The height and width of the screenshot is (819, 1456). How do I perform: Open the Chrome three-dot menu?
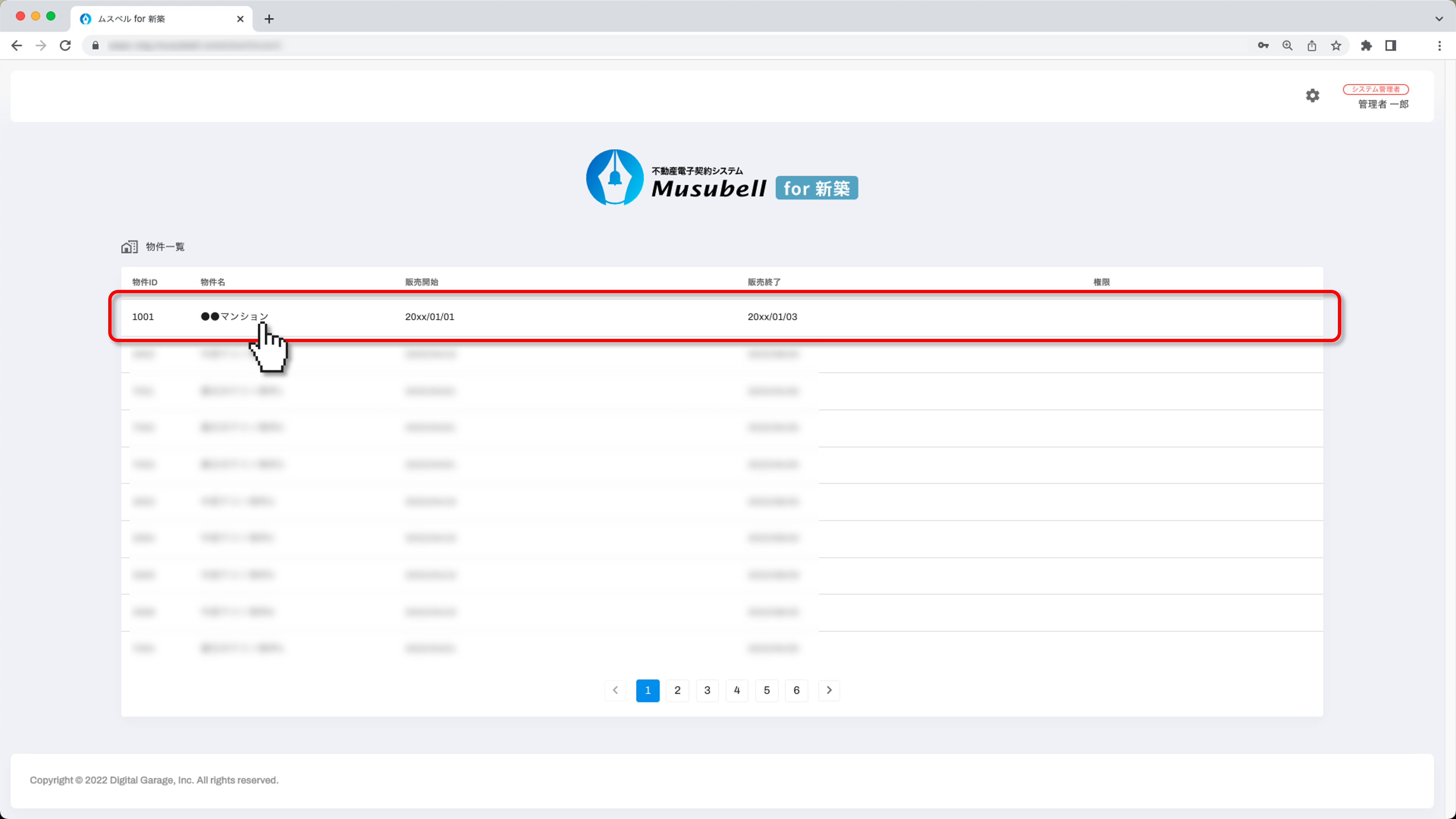(x=1439, y=46)
